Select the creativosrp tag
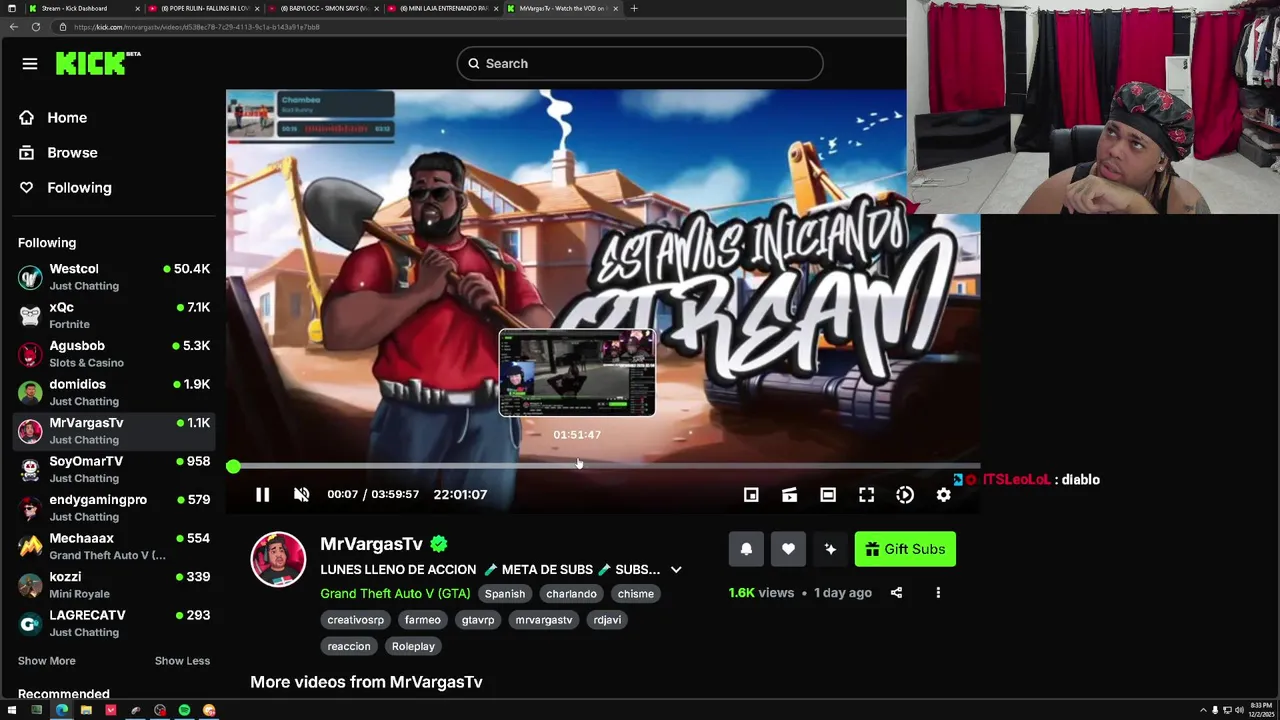 pyautogui.click(x=355, y=620)
